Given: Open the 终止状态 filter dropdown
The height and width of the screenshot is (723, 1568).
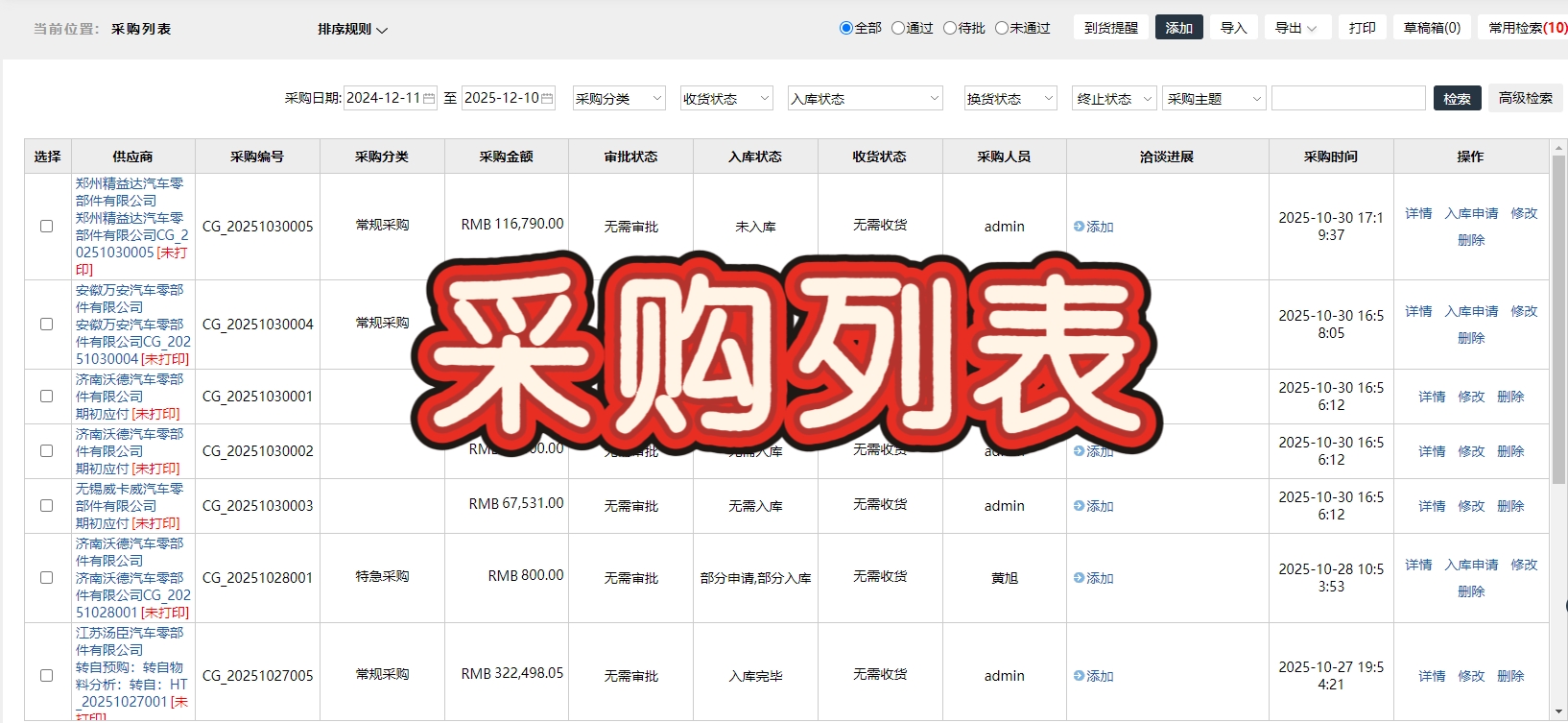Looking at the screenshot, I should pyautogui.click(x=1114, y=99).
